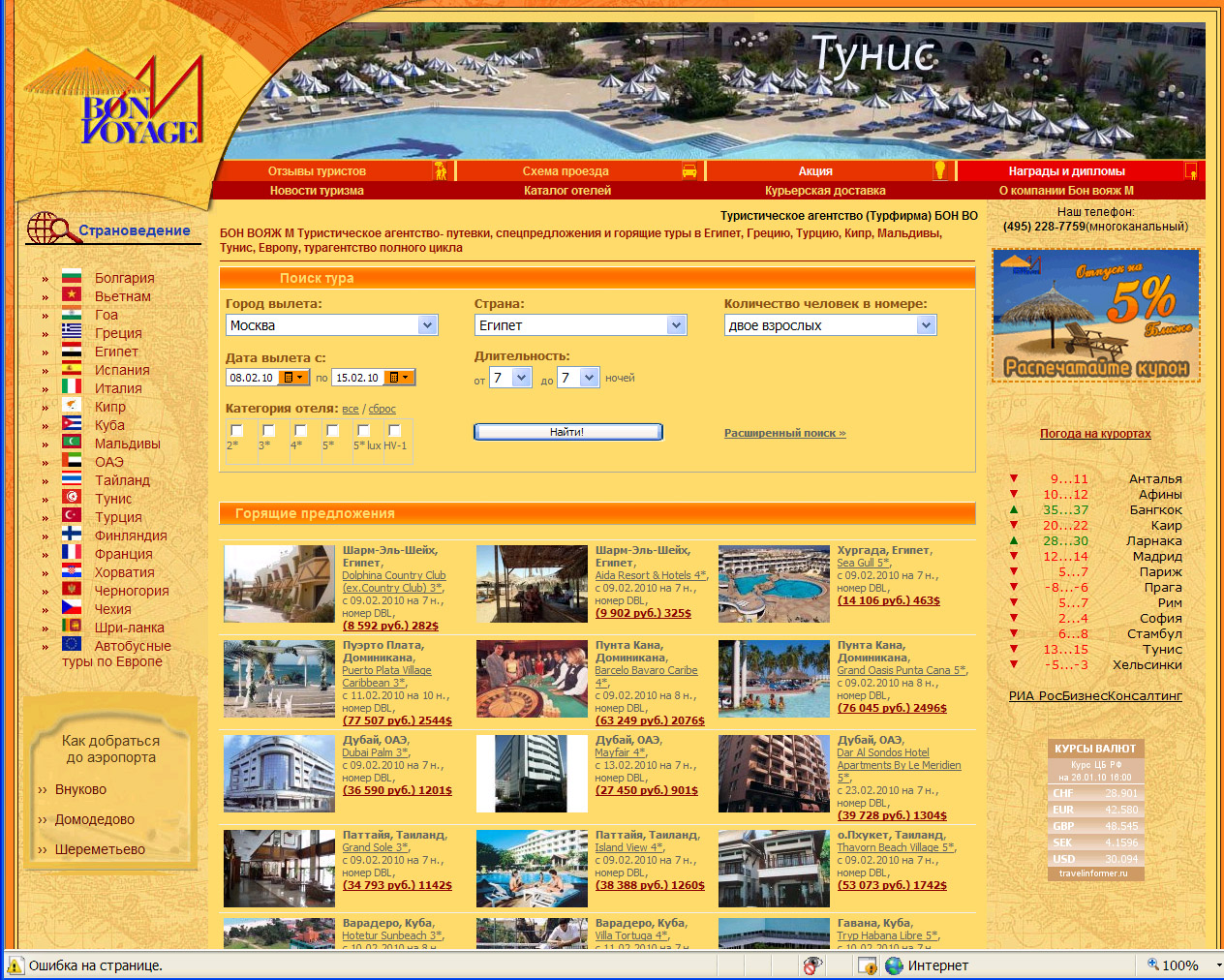Open Каталог отелей menu item
The height and width of the screenshot is (980, 1224).
pyautogui.click(x=567, y=191)
